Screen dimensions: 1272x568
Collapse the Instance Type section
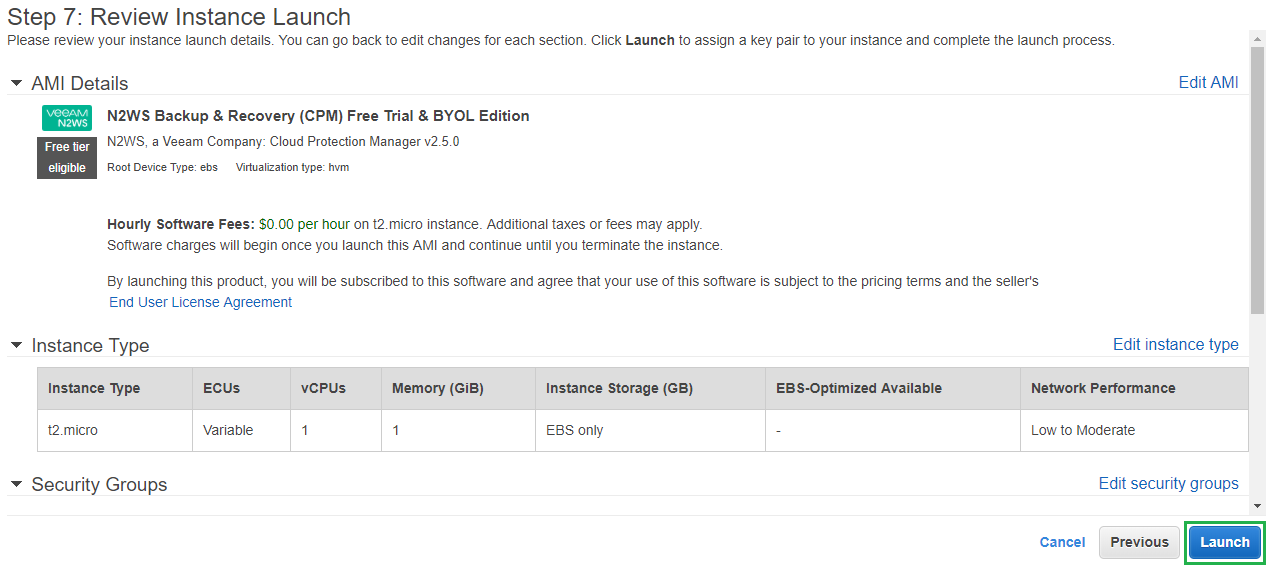point(17,345)
